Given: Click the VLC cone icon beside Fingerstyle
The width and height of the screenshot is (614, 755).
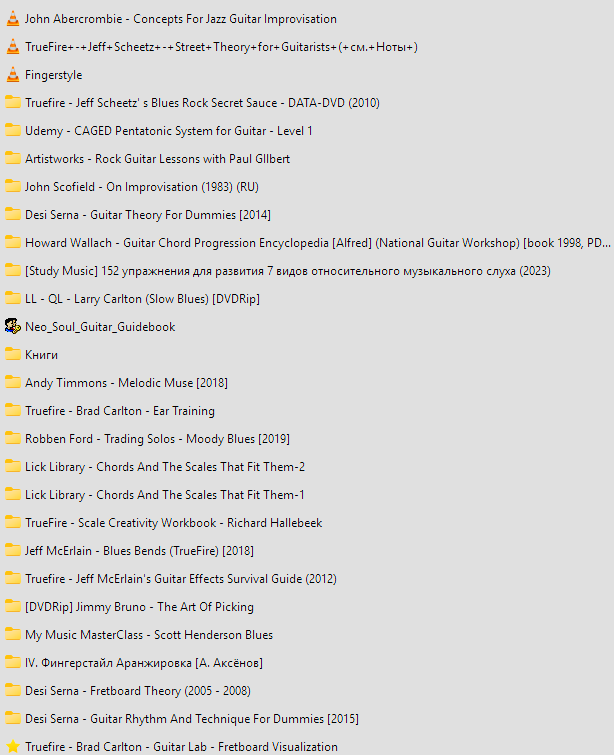Looking at the screenshot, I should [x=13, y=75].
